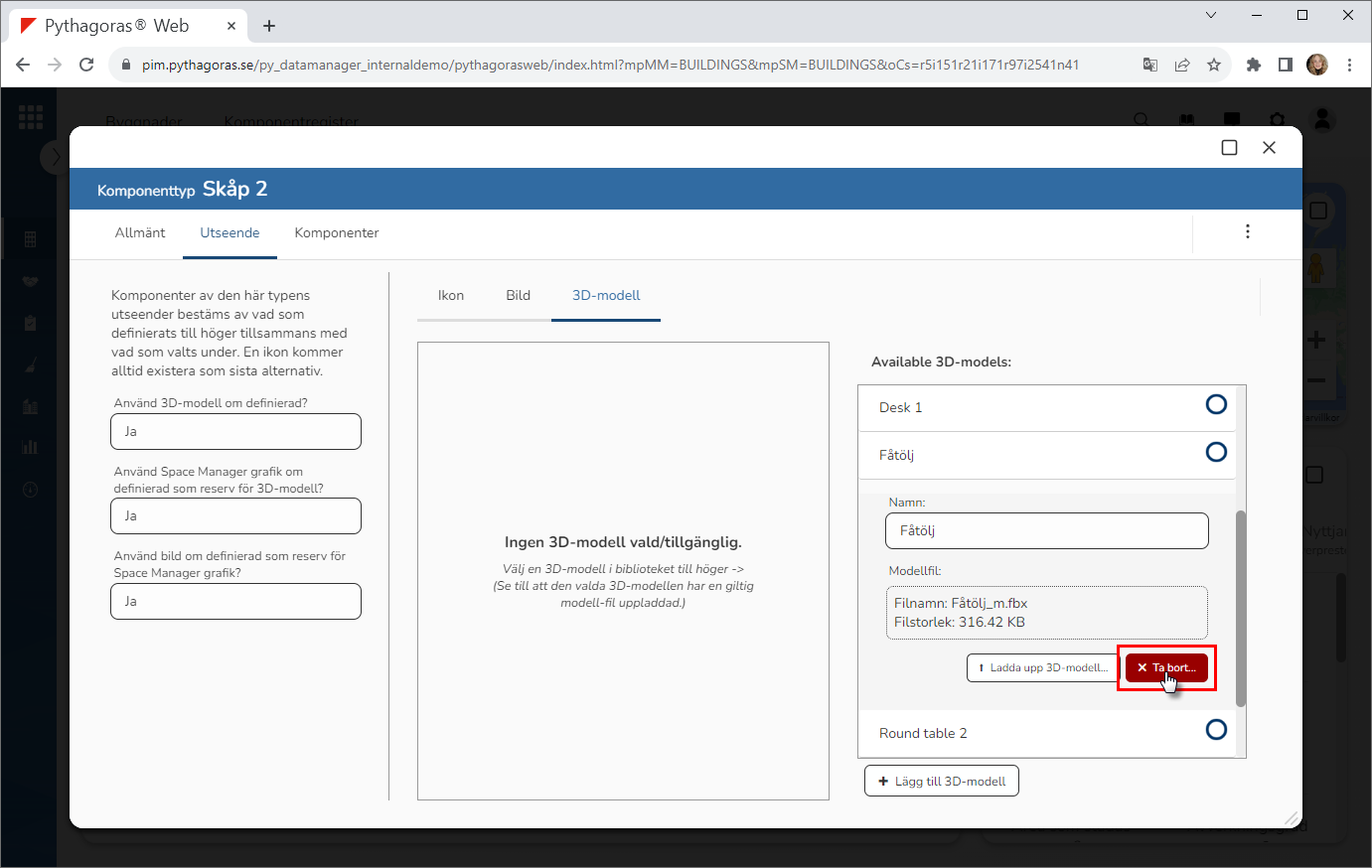The width and height of the screenshot is (1372, 868).
Task: Maximize the Komponenttyp dialog
Action: click(x=1229, y=148)
